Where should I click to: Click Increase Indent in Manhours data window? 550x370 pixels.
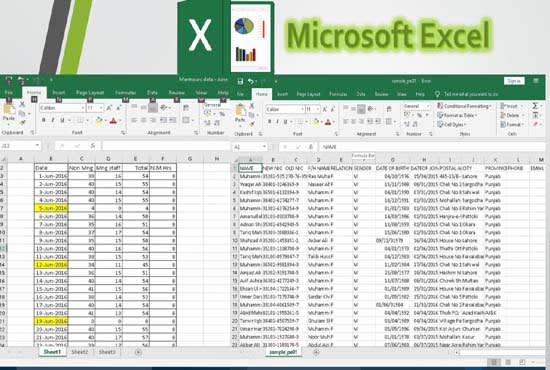(173, 120)
